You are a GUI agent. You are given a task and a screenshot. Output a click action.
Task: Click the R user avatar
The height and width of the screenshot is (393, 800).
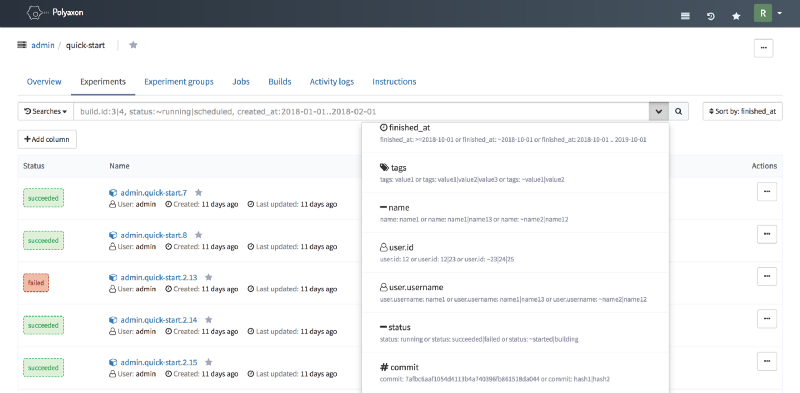[763, 13]
